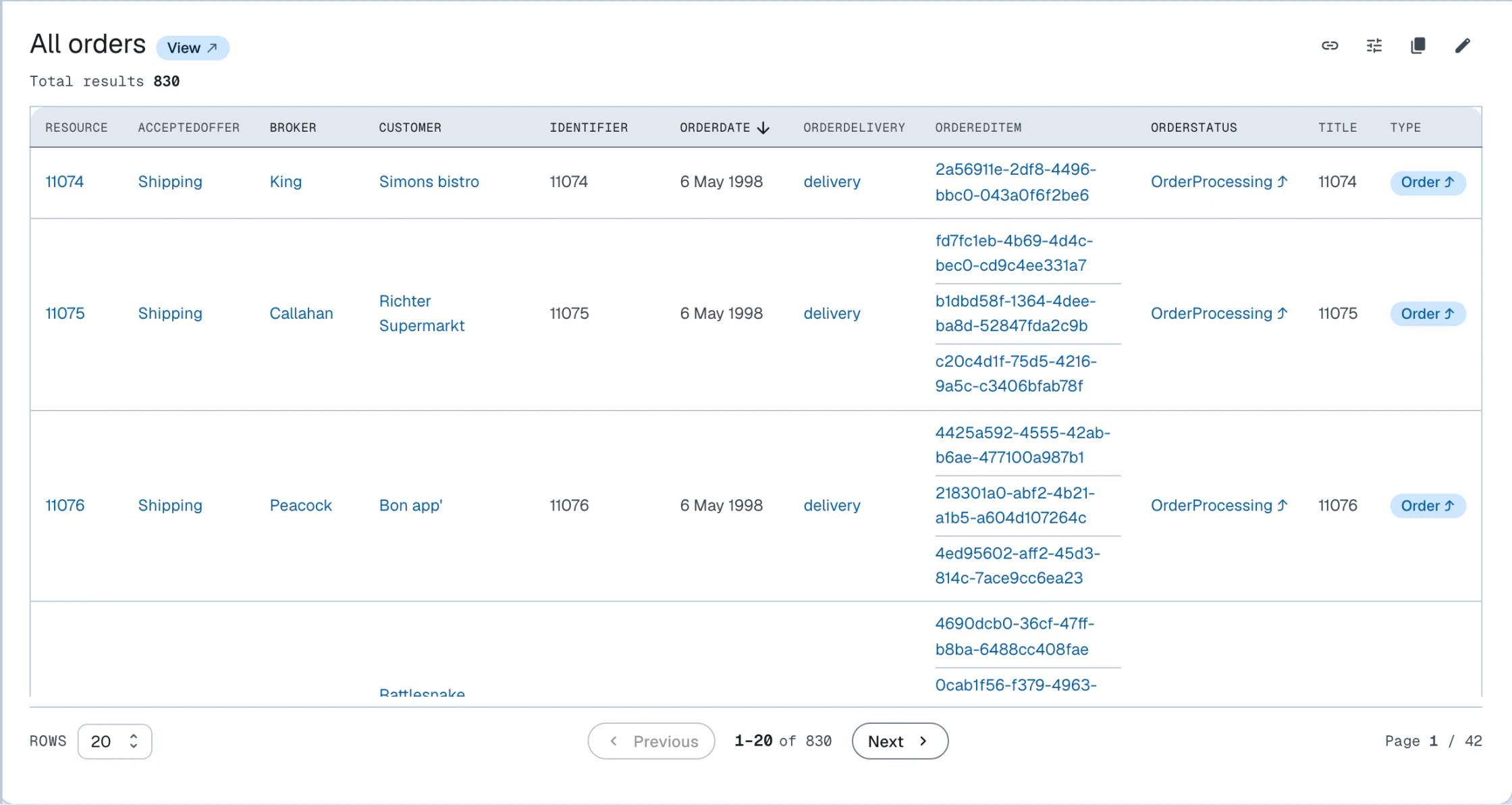1512x805 pixels.
Task: Open ordered item 4425a592-4555-42ab
Action: [1023, 445]
